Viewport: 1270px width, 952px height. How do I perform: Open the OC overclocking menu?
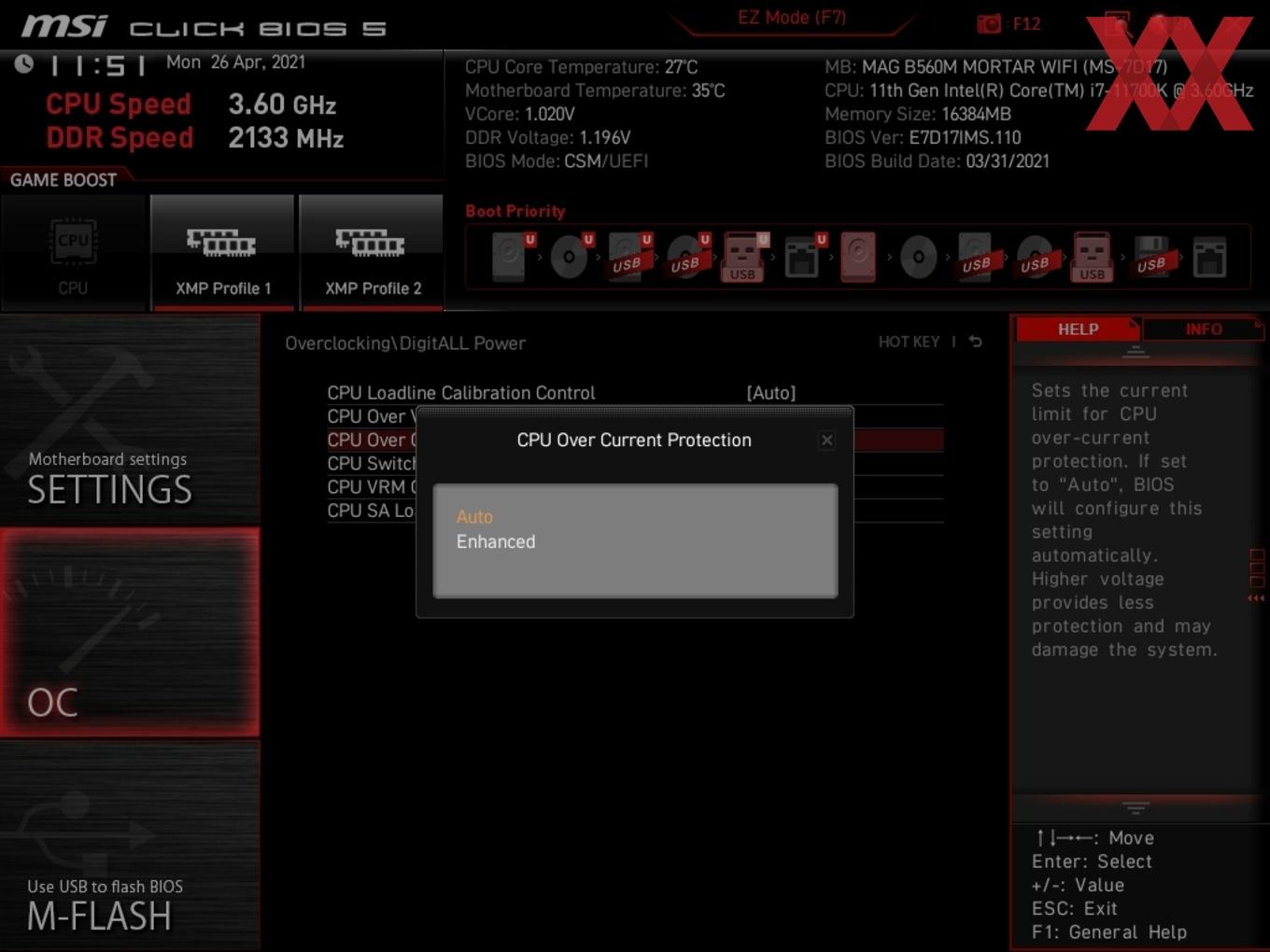coord(130,633)
